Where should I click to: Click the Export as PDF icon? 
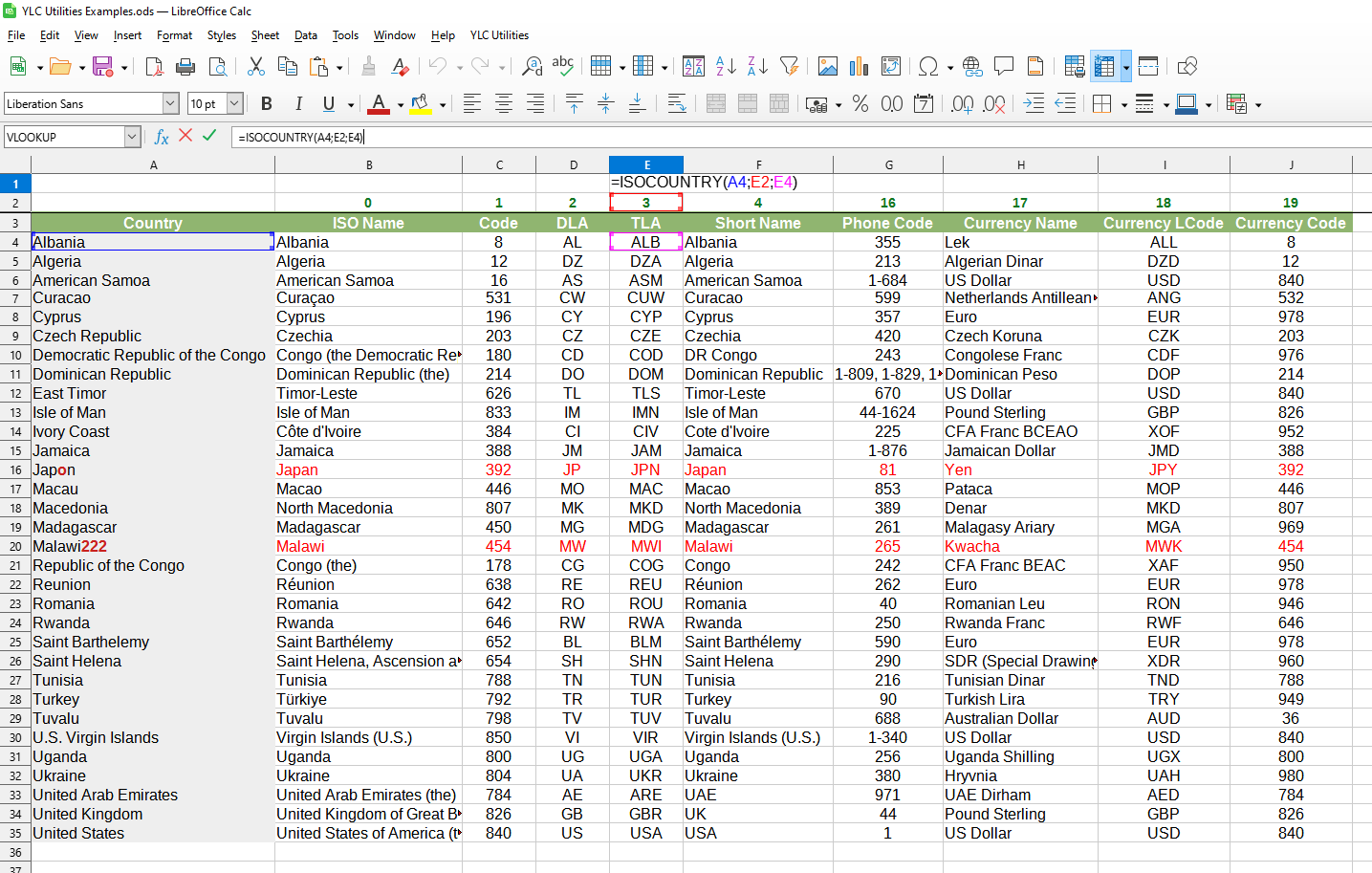click(x=154, y=66)
